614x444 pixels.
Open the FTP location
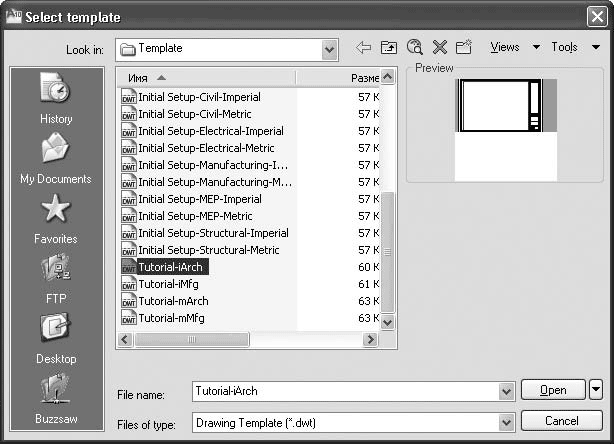[x=56, y=278]
